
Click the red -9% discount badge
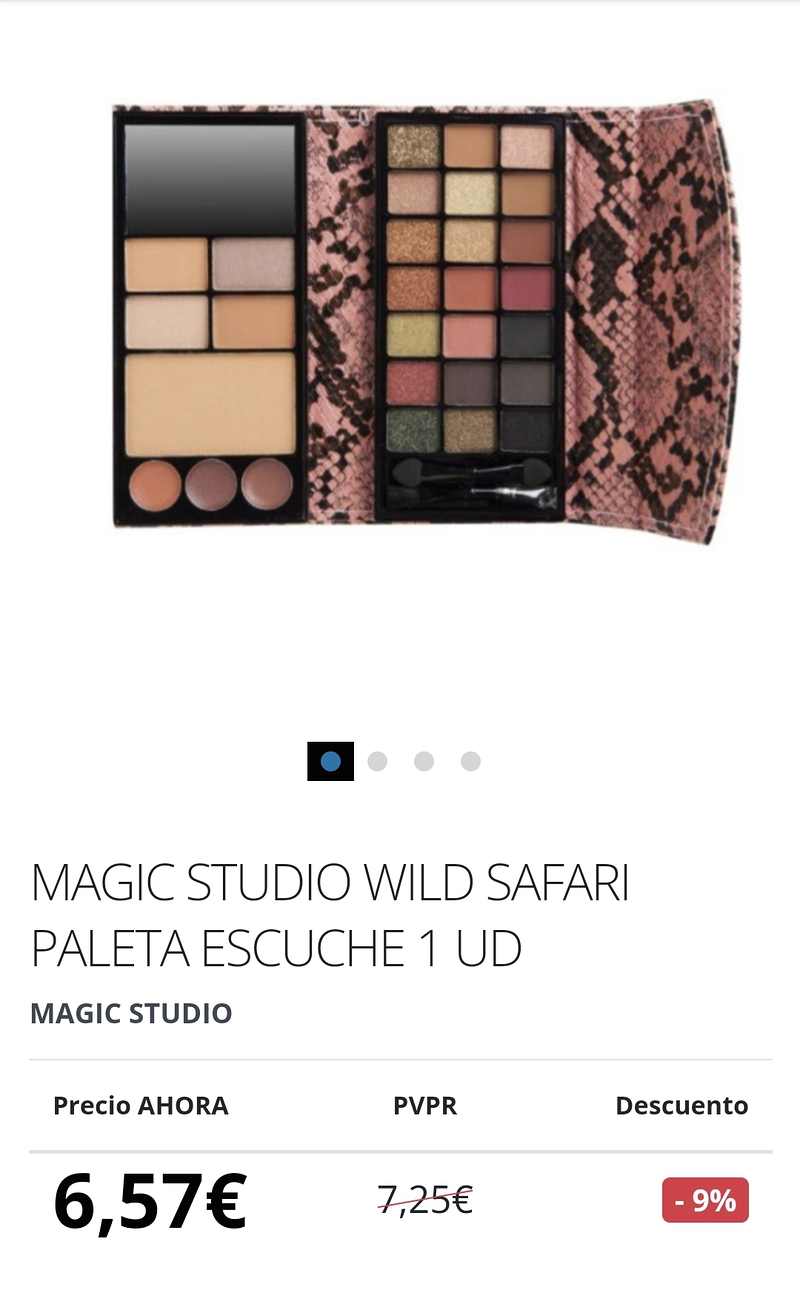click(705, 1200)
